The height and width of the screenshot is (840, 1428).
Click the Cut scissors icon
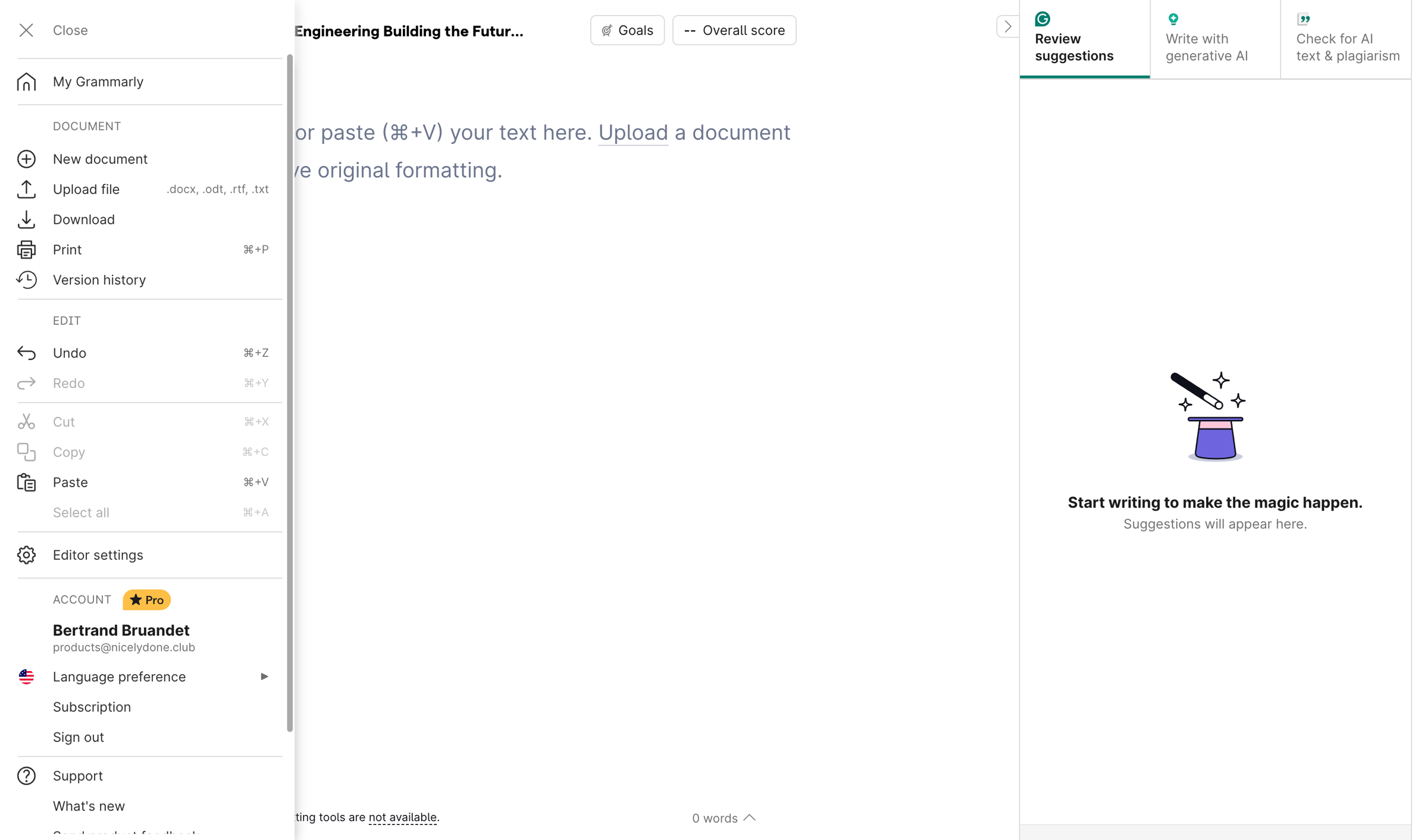pyautogui.click(x=26, y=422)
